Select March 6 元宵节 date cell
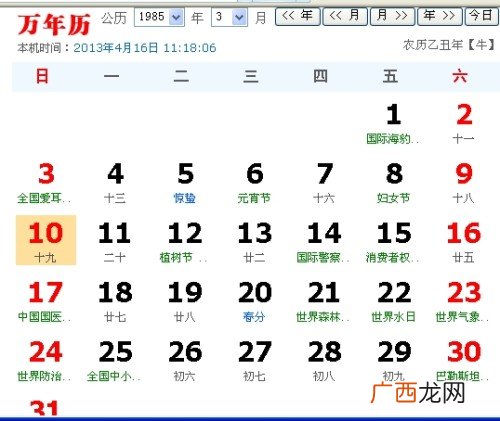The height and width of the screenshot is (421, 500). (x=255, y=182)
